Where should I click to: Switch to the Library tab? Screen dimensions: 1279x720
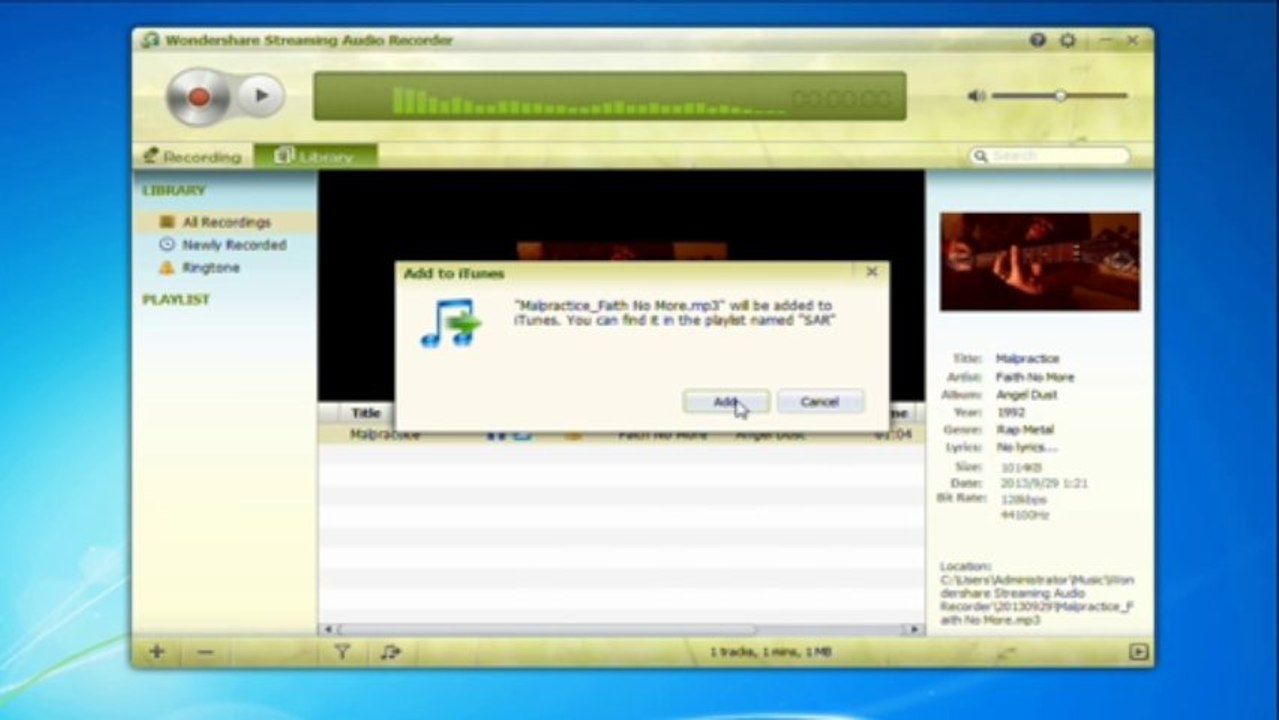[315, 156]
